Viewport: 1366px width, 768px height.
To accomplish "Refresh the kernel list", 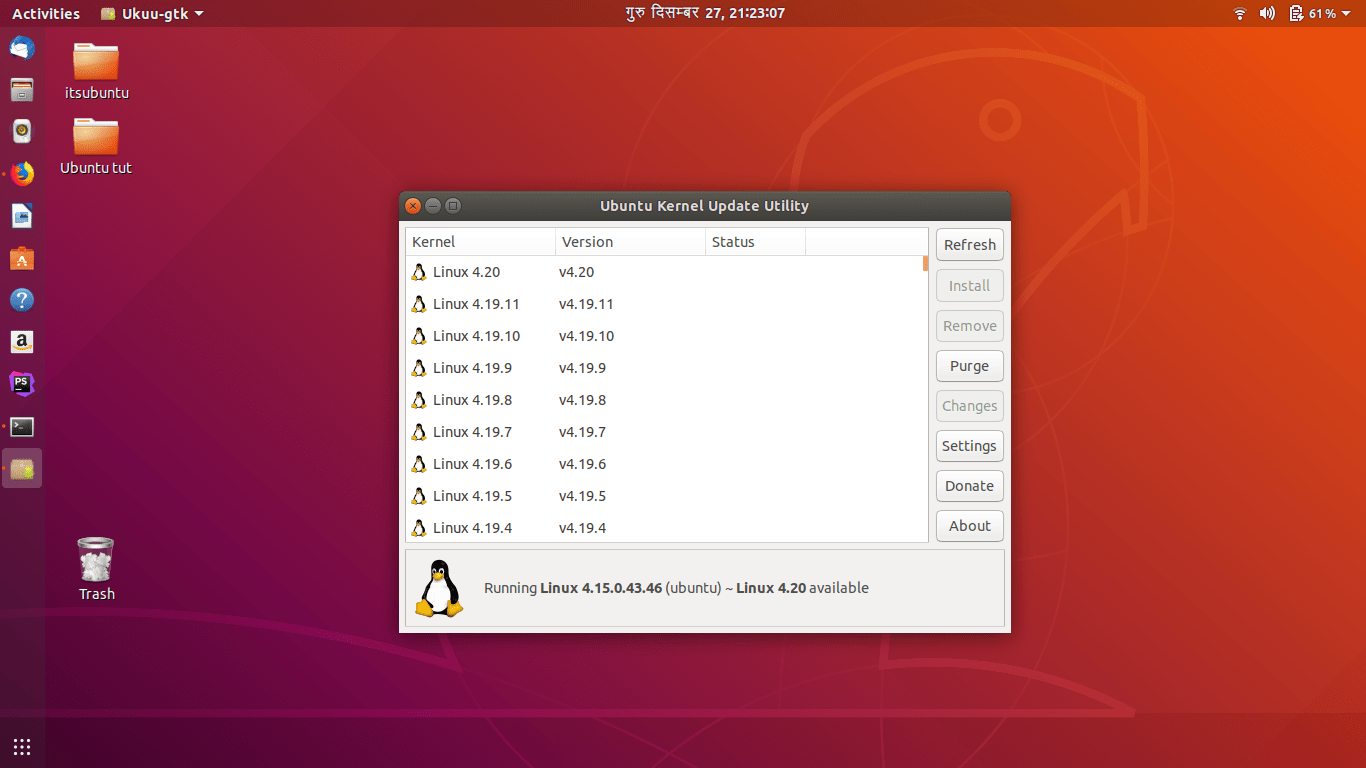I will pos(969,244).
